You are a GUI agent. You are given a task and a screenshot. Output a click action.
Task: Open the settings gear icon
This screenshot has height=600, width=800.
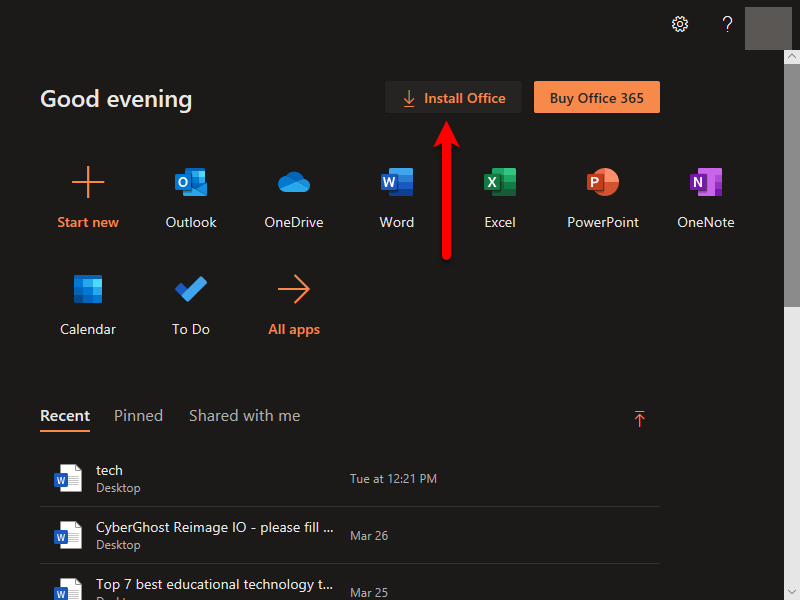[680, 24]
